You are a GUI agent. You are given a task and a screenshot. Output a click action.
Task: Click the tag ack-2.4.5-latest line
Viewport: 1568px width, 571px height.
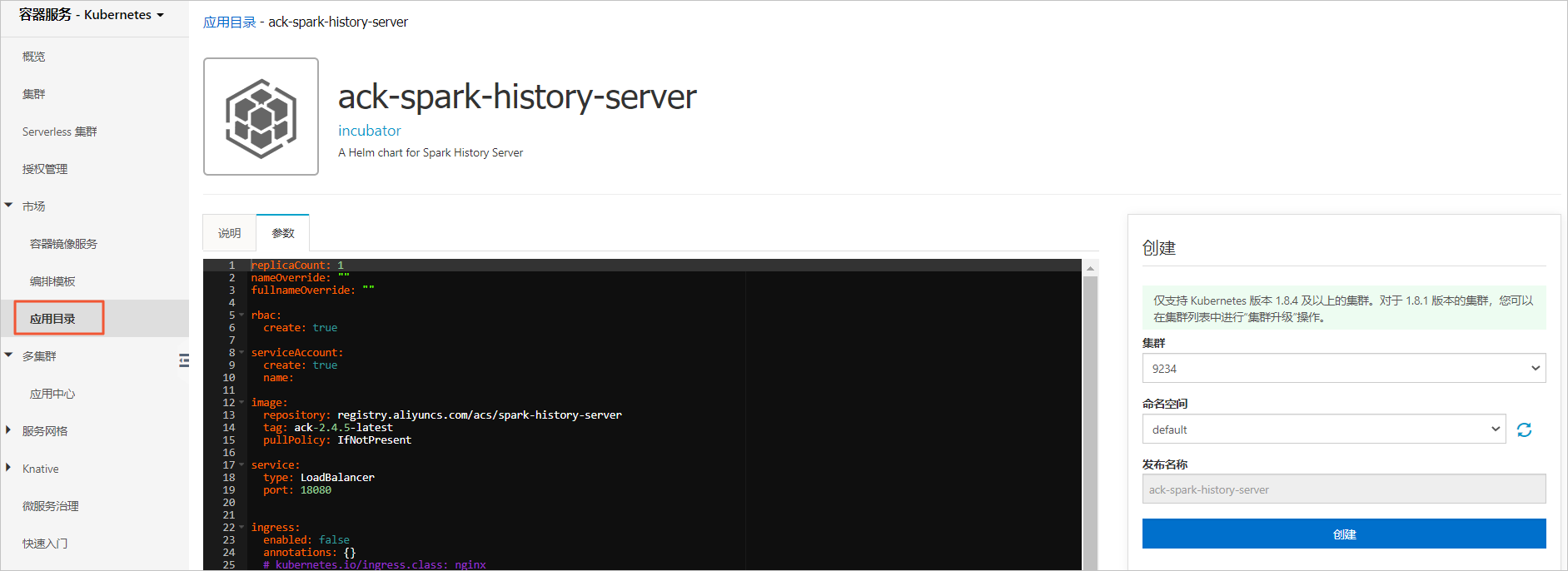tap(328, 428)
